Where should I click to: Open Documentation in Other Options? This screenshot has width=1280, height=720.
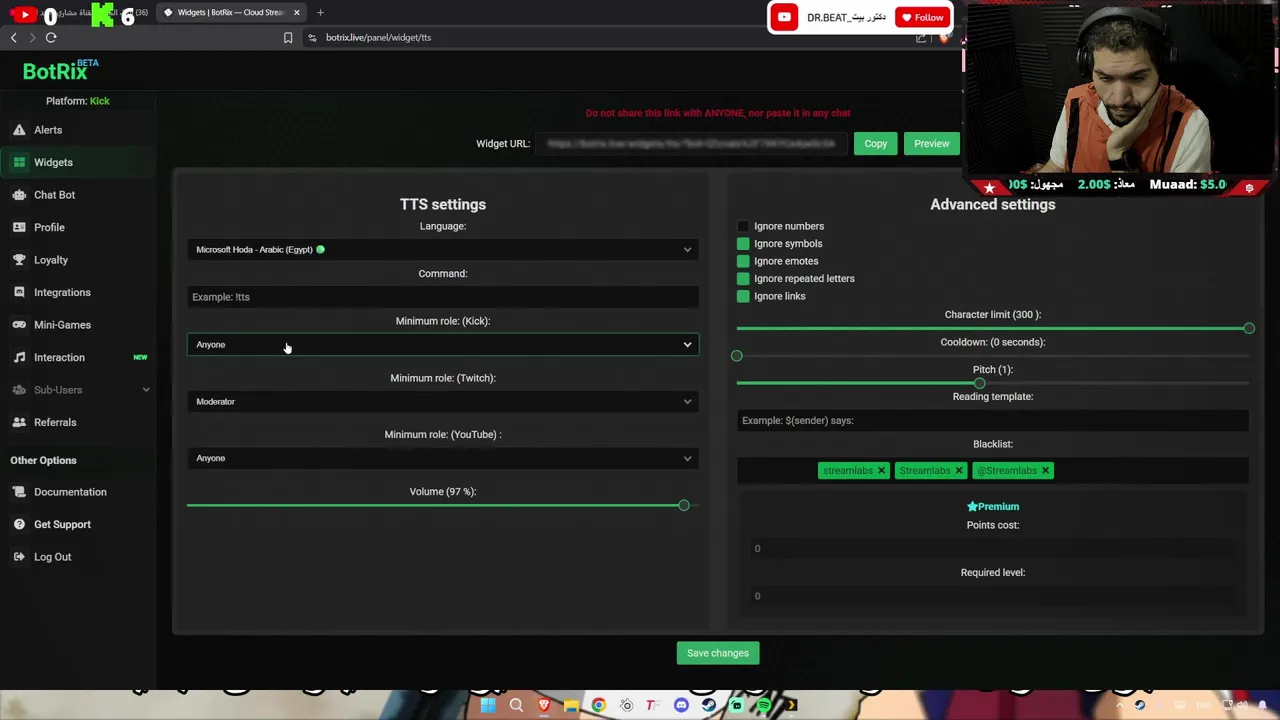[x=70, y=492]
